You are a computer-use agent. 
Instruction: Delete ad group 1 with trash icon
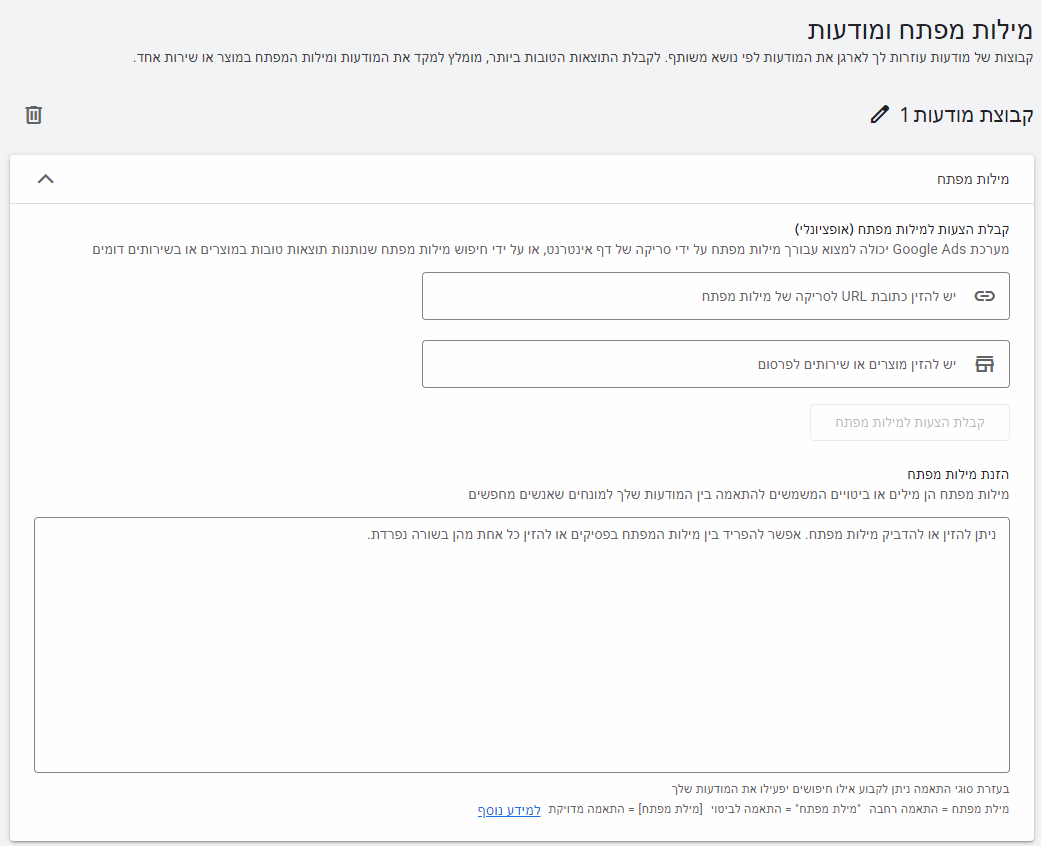pyautogui.click(x=33, y=115)
